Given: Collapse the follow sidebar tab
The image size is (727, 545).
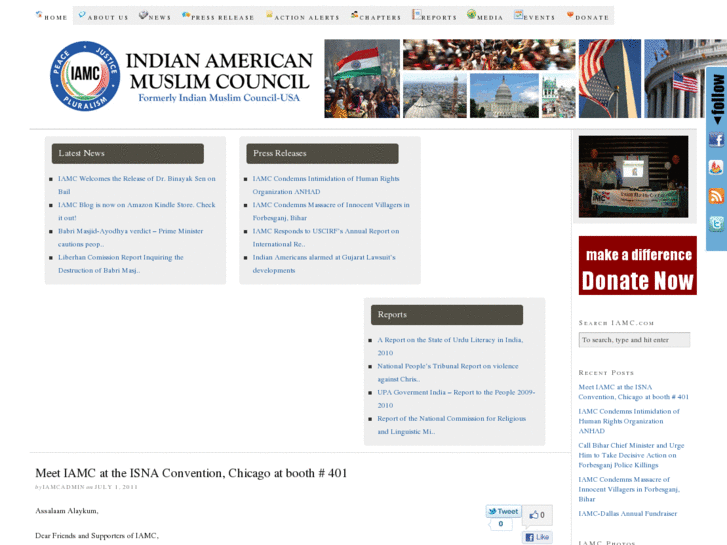Looking at the screenshot, I should tap(717, 98).
